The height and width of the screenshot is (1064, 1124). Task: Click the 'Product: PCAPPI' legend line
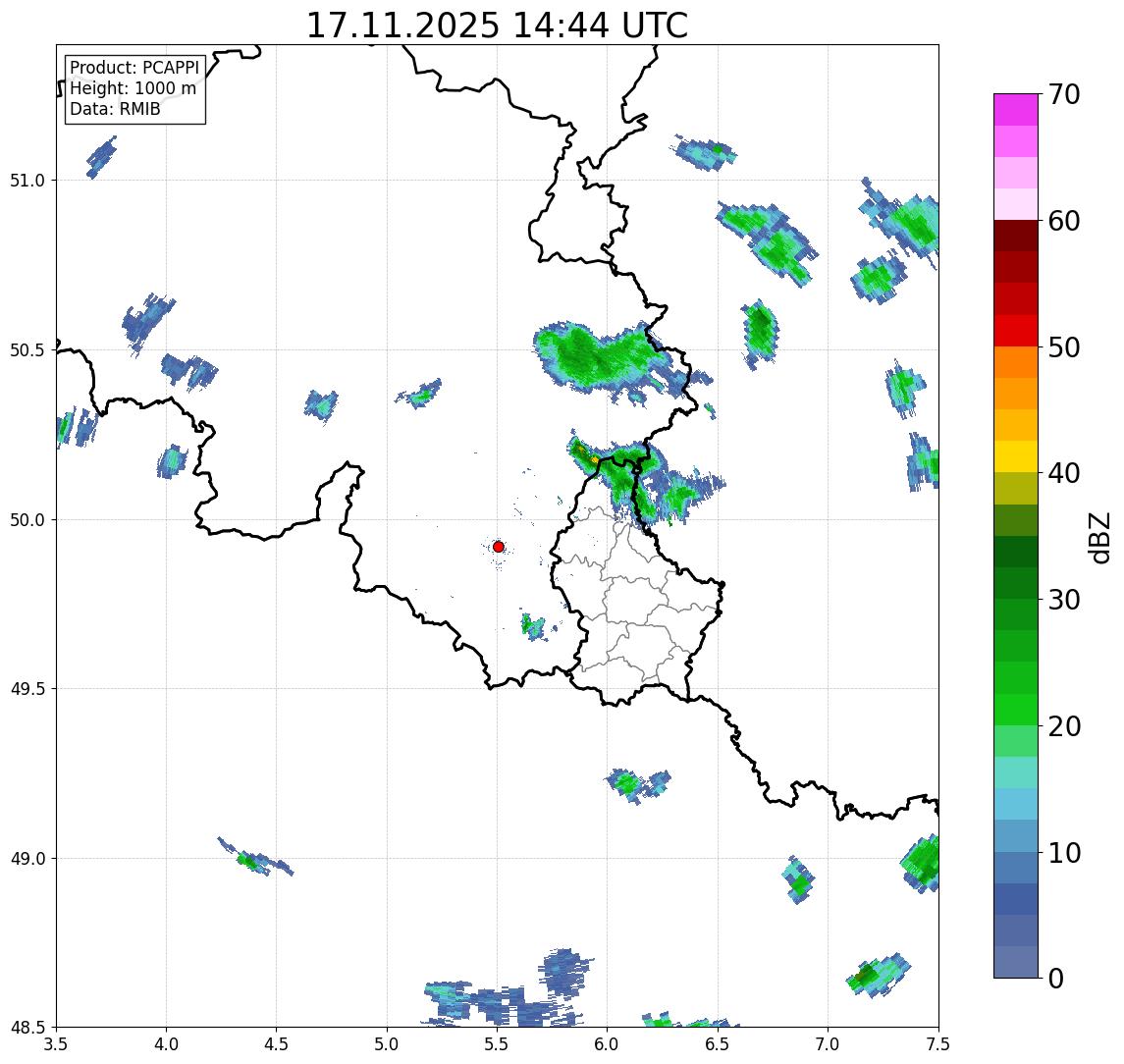point(134,68)
